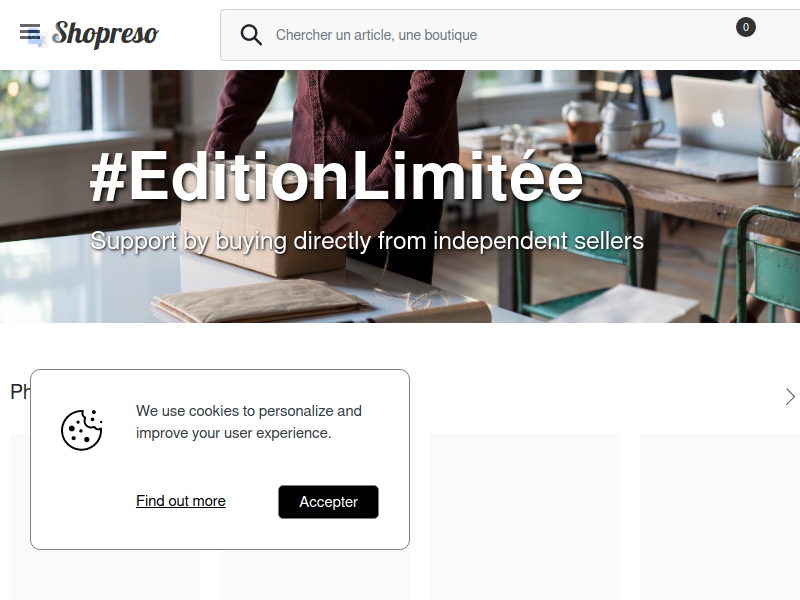Follow the 'Find out more' link
The image size is (800, 600).
(181, 501)
